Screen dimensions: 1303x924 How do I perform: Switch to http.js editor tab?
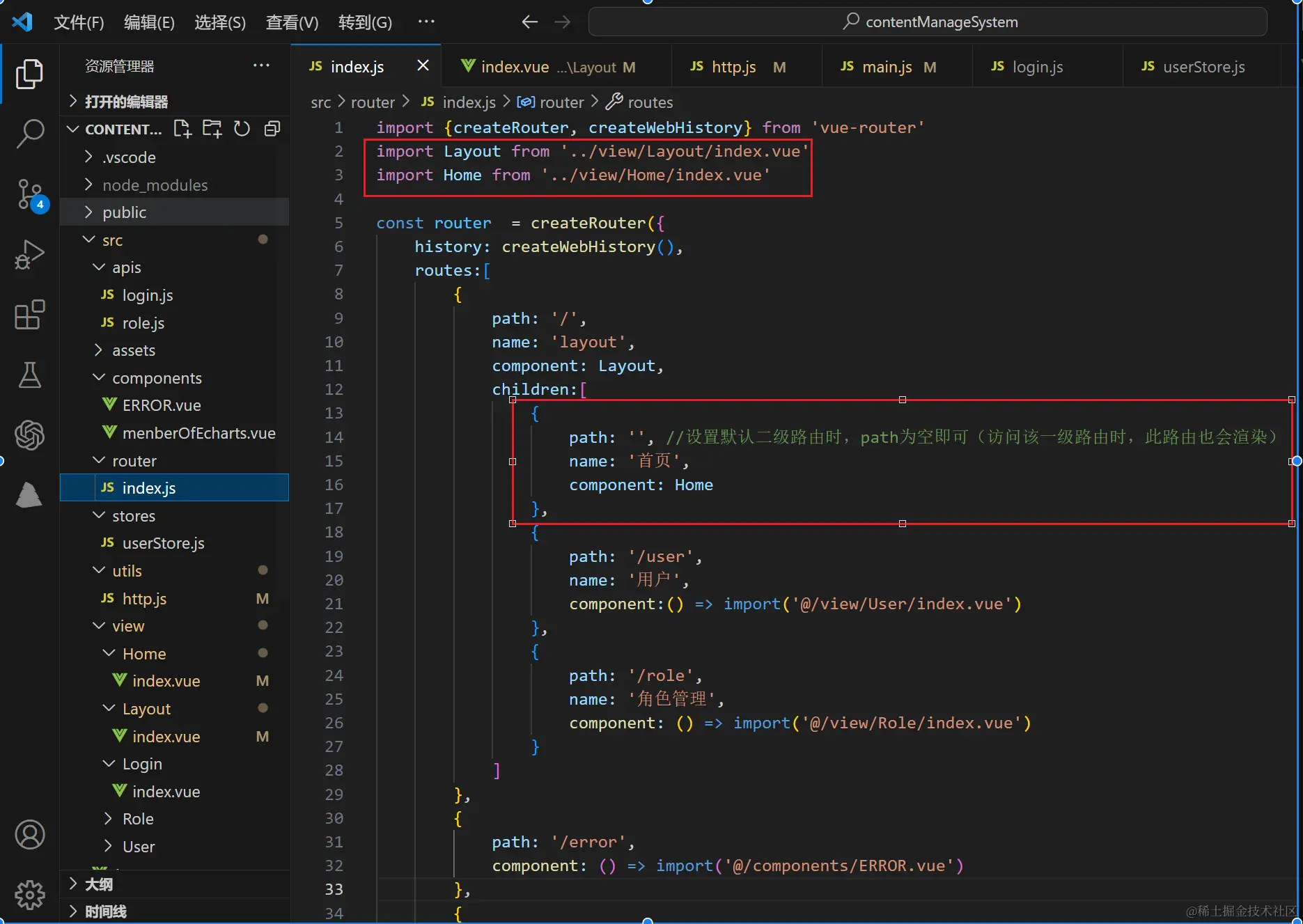(747, 66)
